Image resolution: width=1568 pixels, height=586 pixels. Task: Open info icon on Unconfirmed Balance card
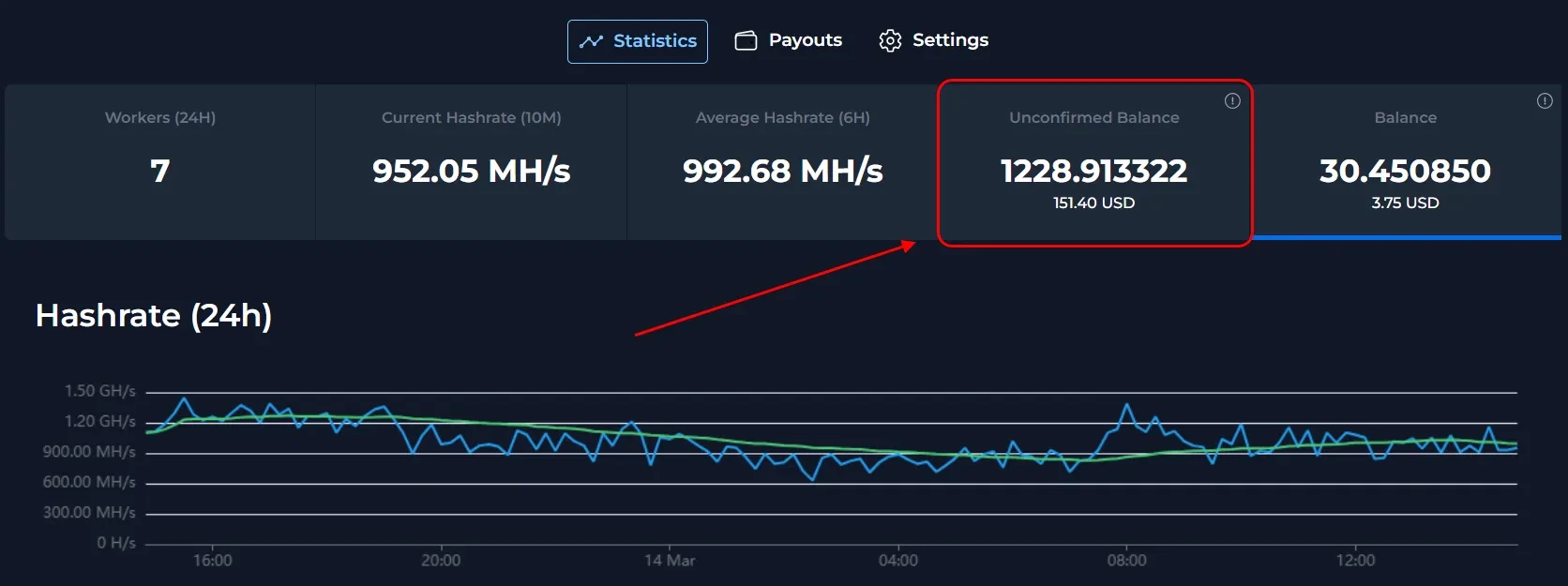(x=1232, y=101)
